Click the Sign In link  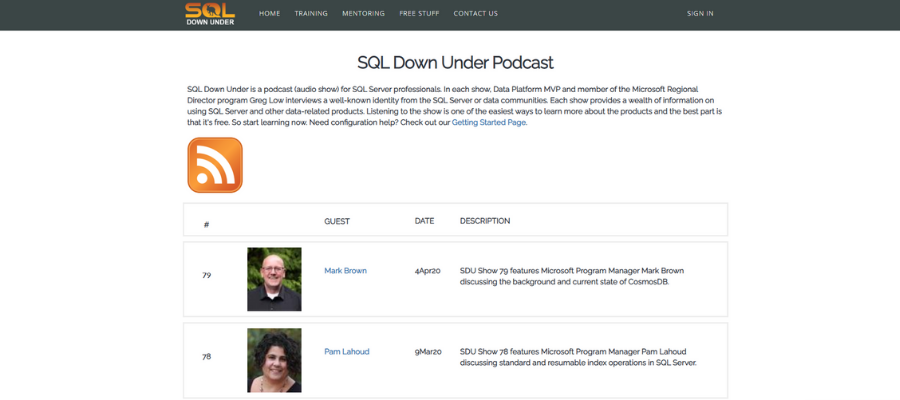coord(700,14)
